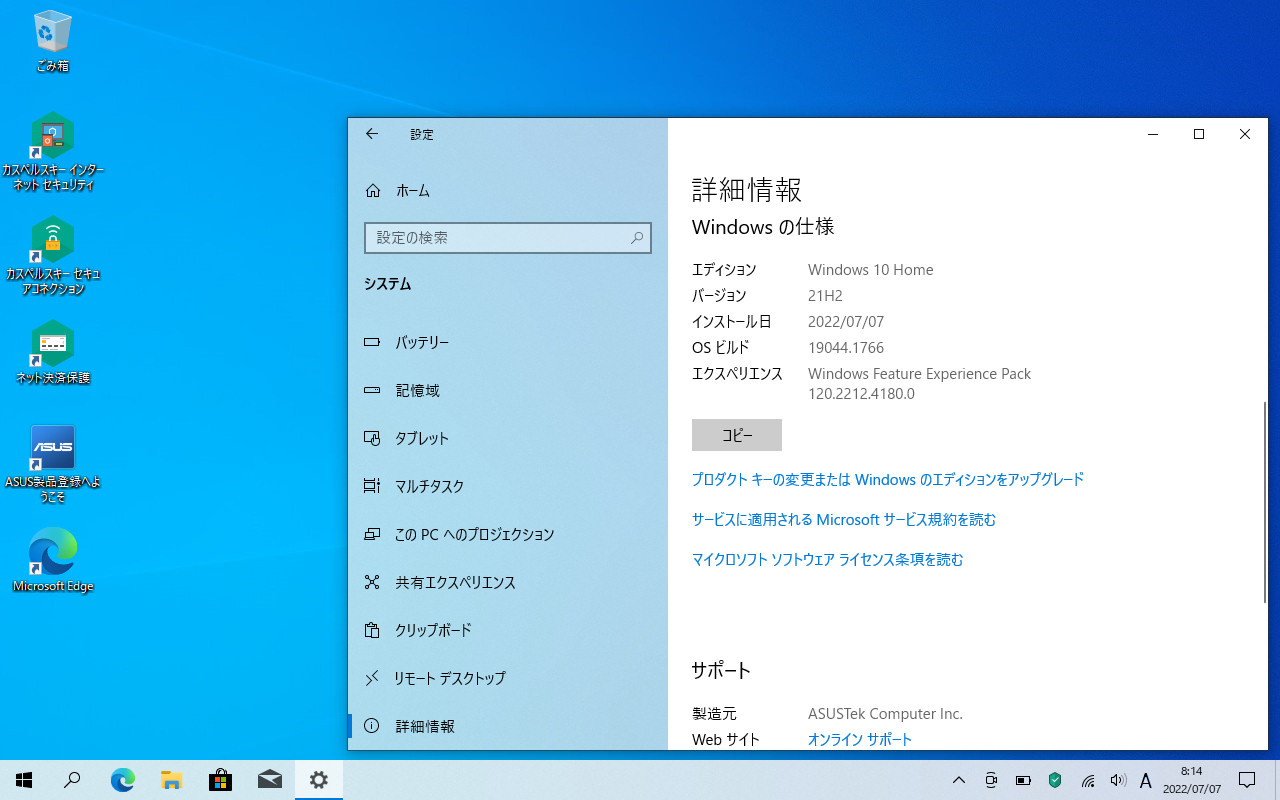Open the Wi-Fi network tray icon
Screen dimensions: 1280x800
(1087, 780)
